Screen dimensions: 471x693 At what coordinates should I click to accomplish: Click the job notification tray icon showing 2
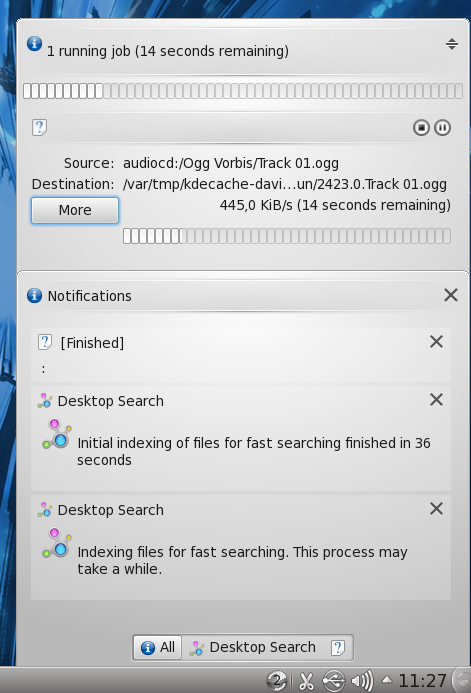277,681
